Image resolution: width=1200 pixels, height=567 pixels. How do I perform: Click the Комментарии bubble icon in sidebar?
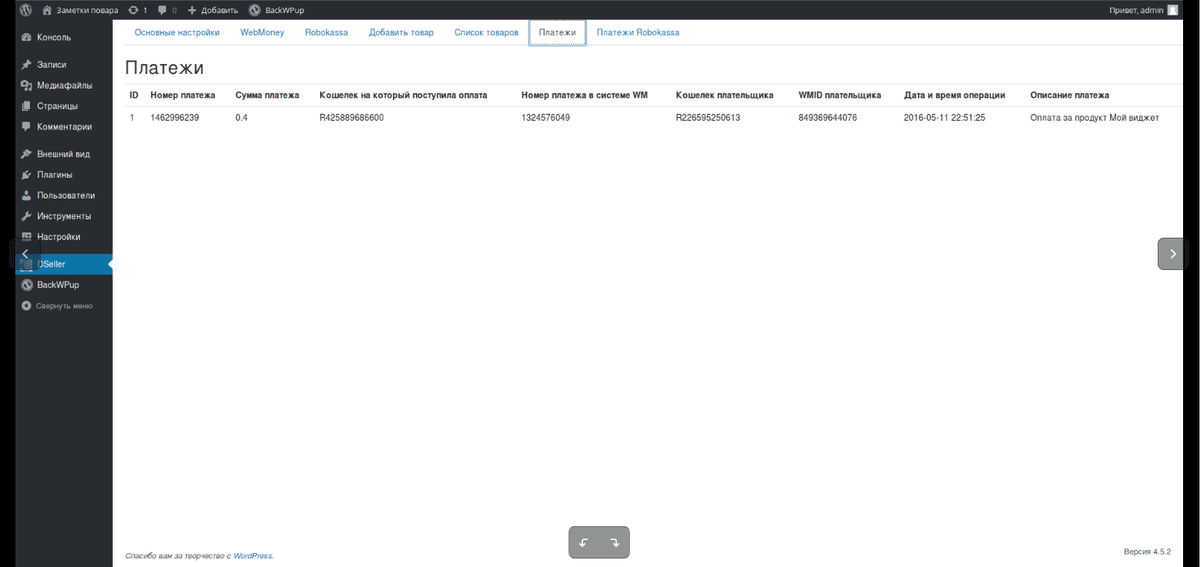point(26,127)
